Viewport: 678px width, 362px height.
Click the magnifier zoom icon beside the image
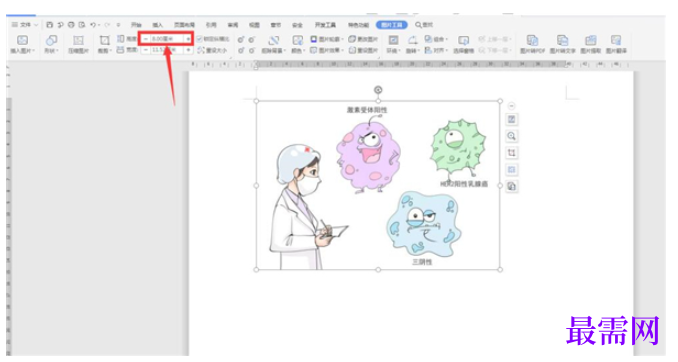tap(512, 136)
